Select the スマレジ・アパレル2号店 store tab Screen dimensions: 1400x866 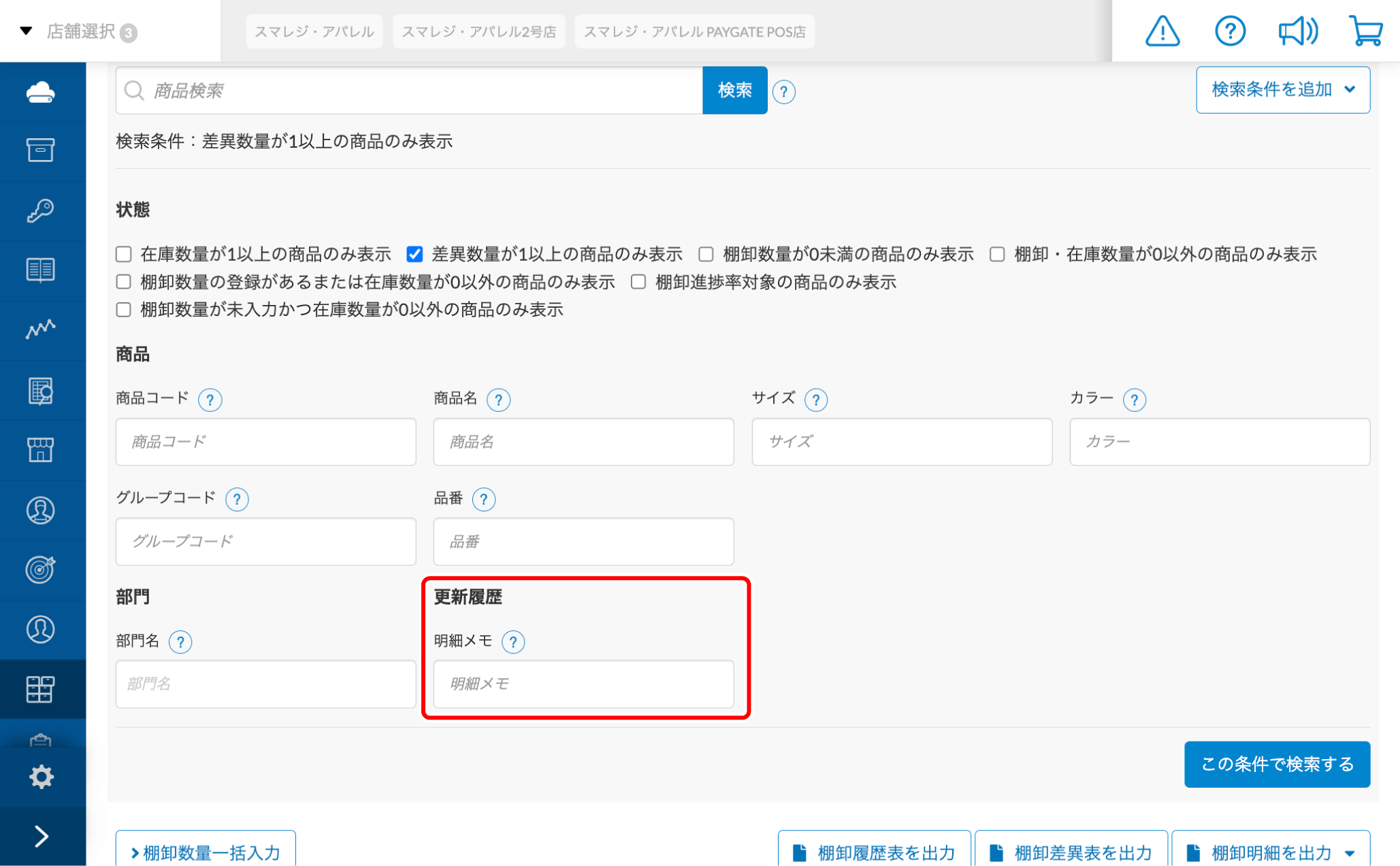click(478, 31)
